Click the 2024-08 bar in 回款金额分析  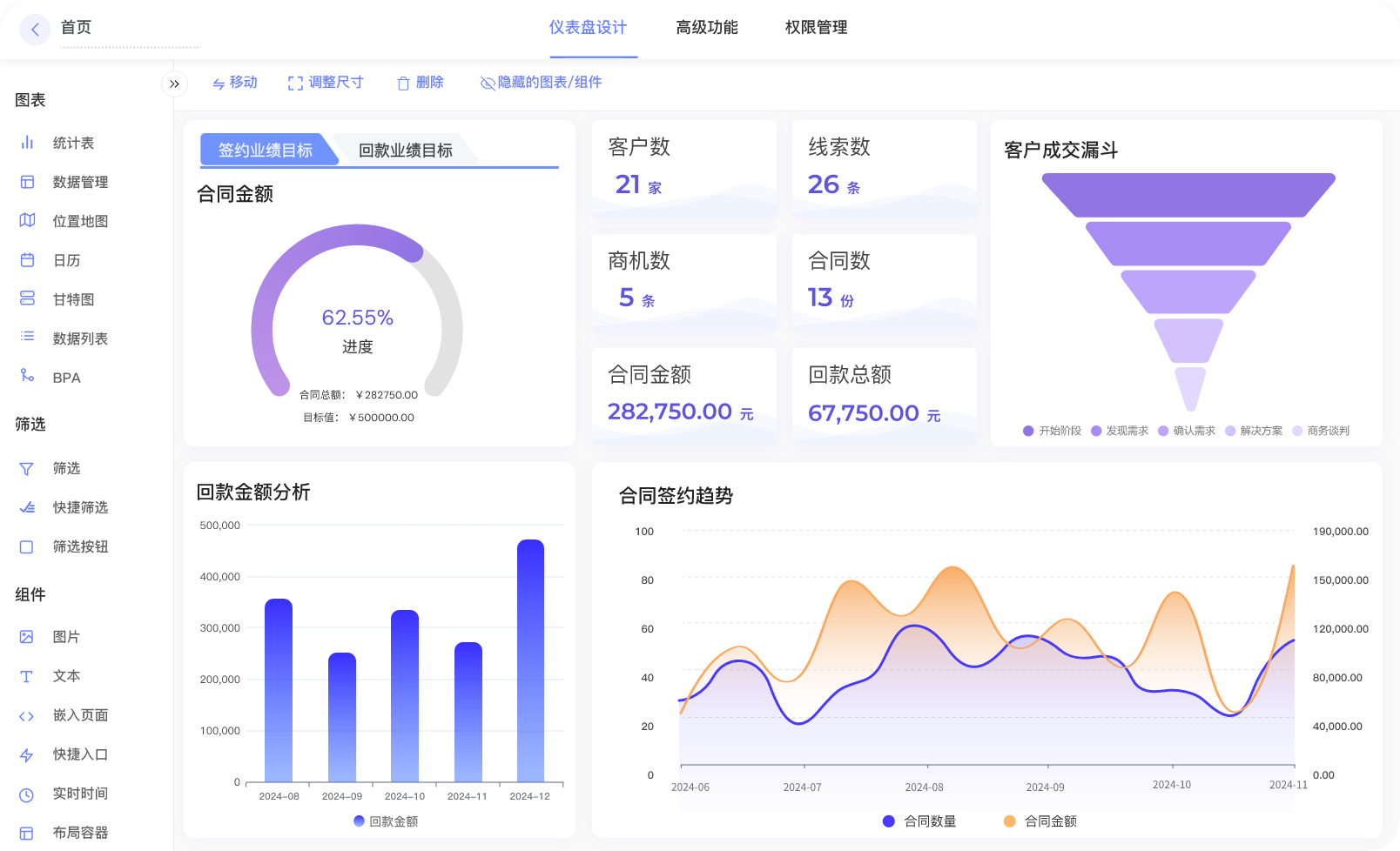pyautogui.click(x=279, y=690)
